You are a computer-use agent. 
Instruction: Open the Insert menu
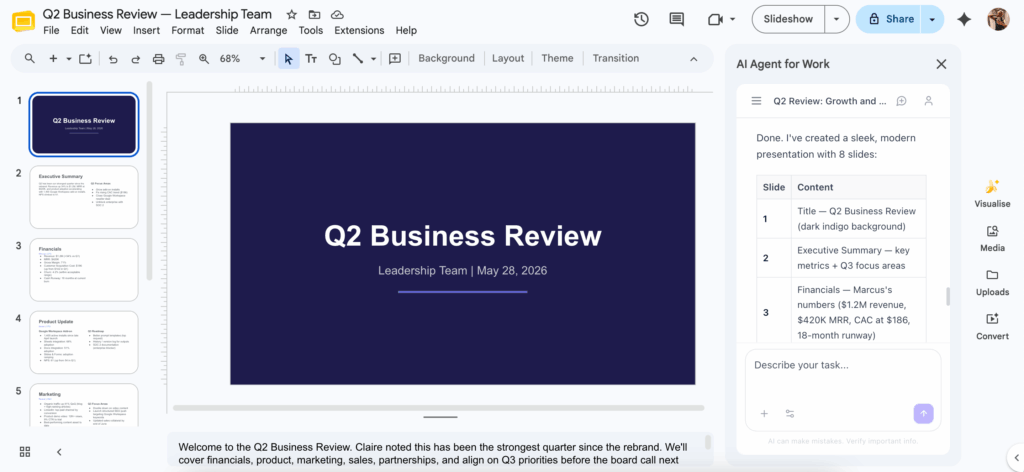click(x=146, y=31)
